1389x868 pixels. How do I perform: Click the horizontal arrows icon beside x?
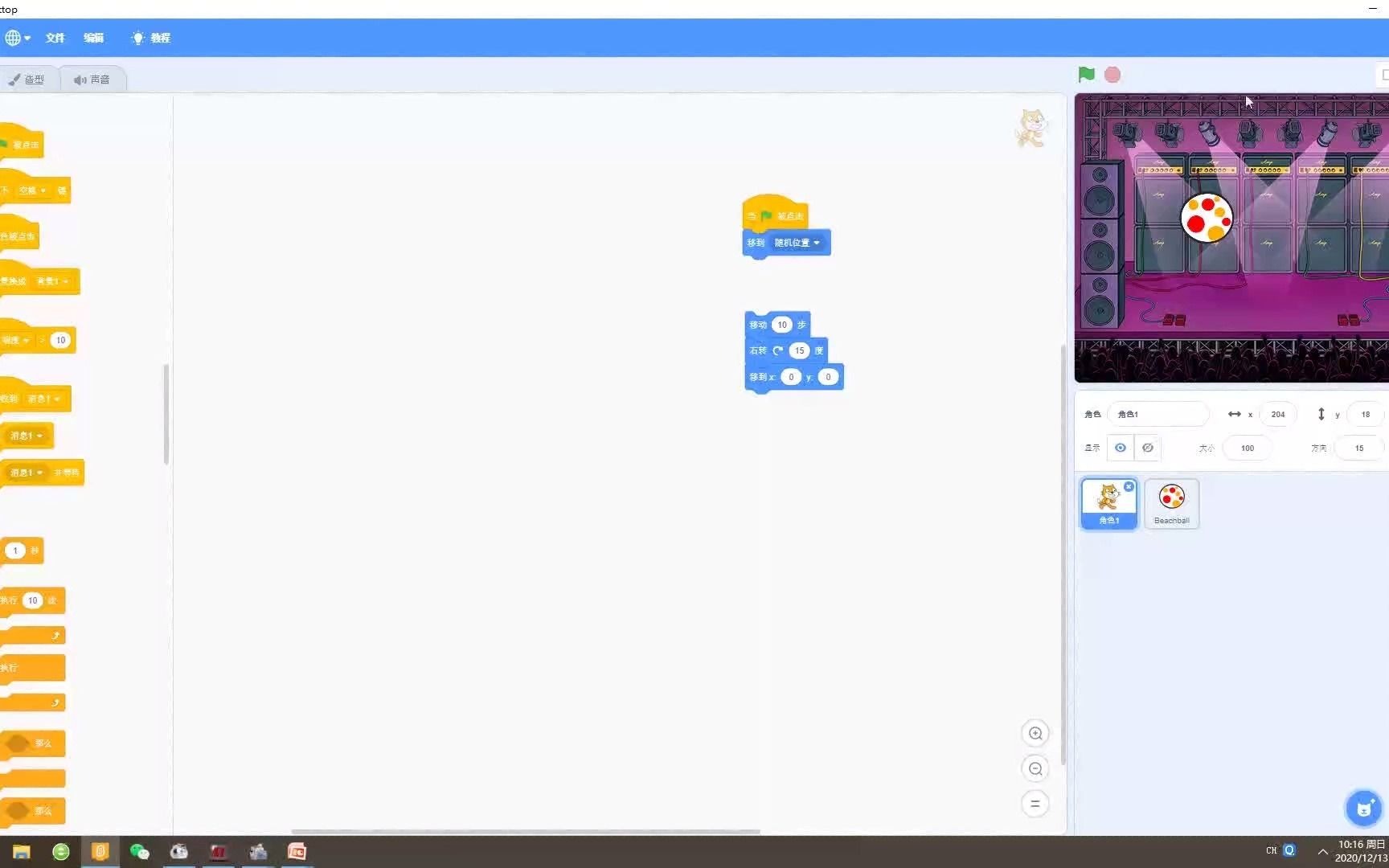1235,414
